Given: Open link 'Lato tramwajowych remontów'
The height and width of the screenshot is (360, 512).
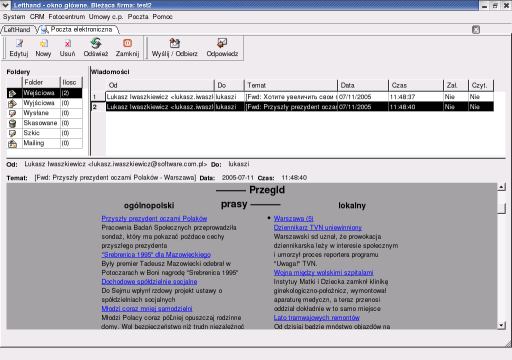Looking at the screenshot, I should click(317, 318).
